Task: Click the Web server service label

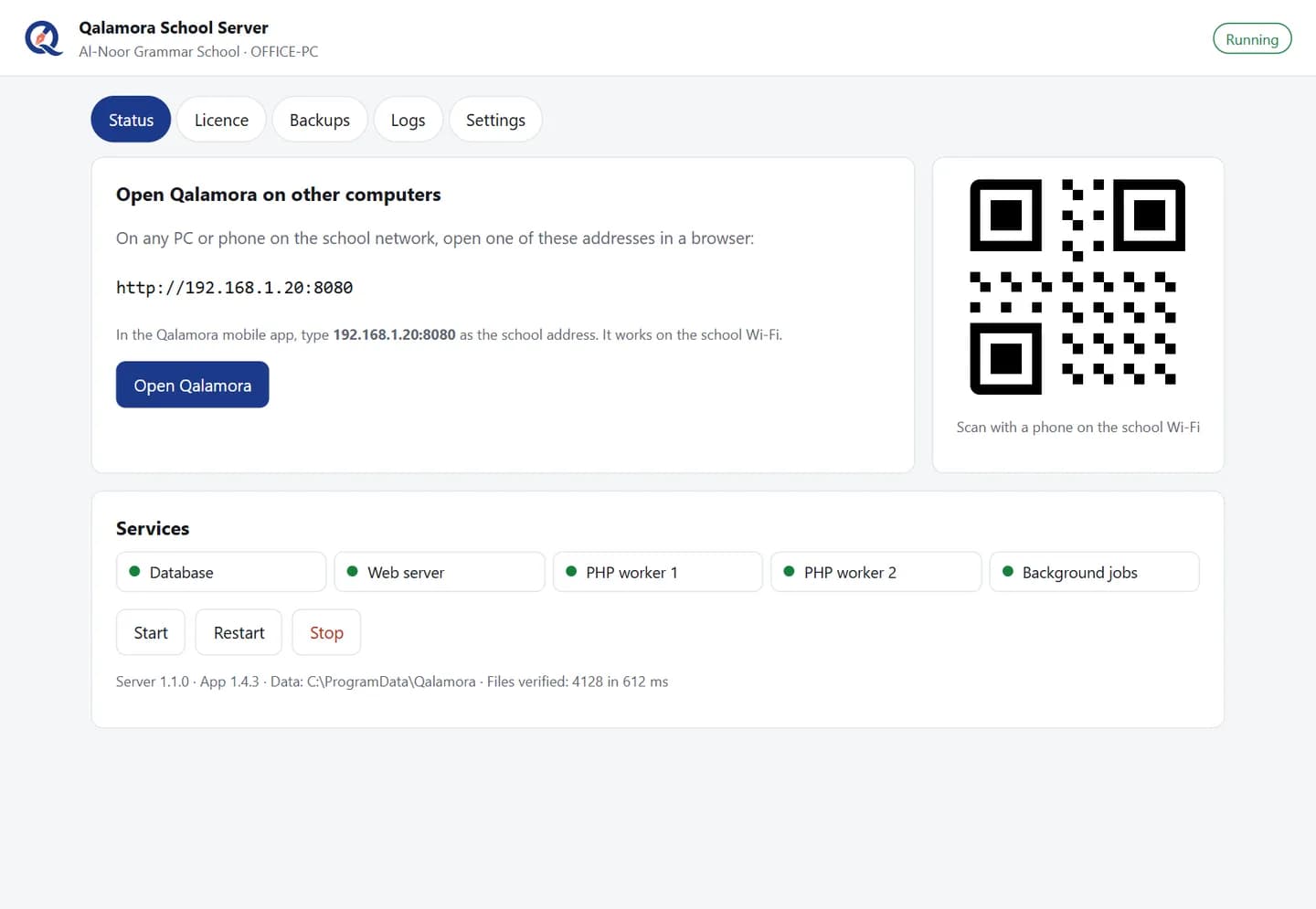Action: pos(406,573)
